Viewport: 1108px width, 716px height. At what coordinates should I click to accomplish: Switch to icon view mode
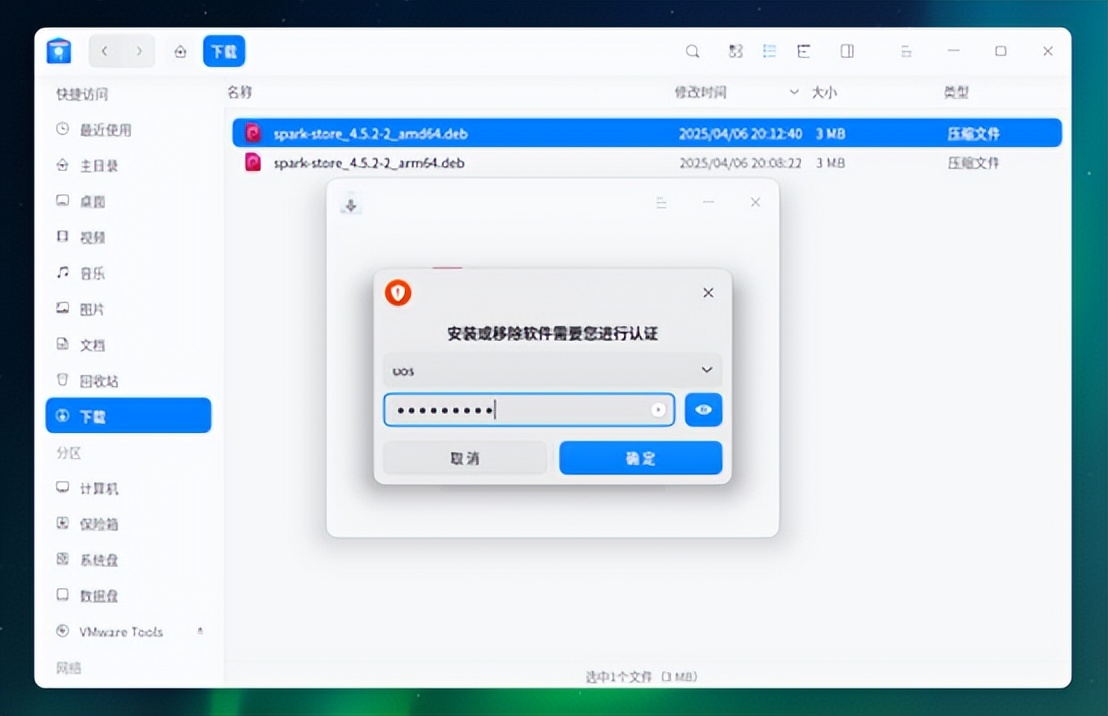[x=736, y=50]
